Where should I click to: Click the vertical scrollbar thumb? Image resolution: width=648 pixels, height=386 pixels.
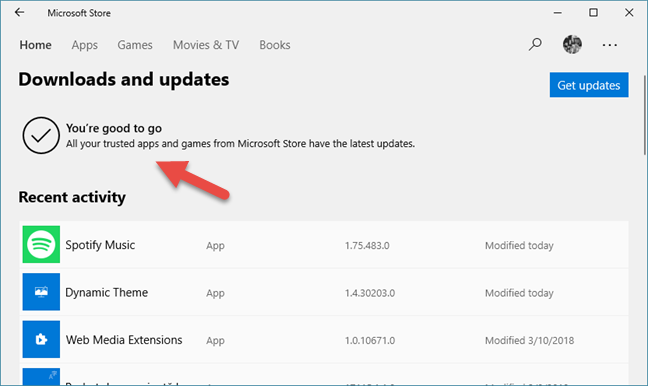pyautogui.click(x=644, y=115)
